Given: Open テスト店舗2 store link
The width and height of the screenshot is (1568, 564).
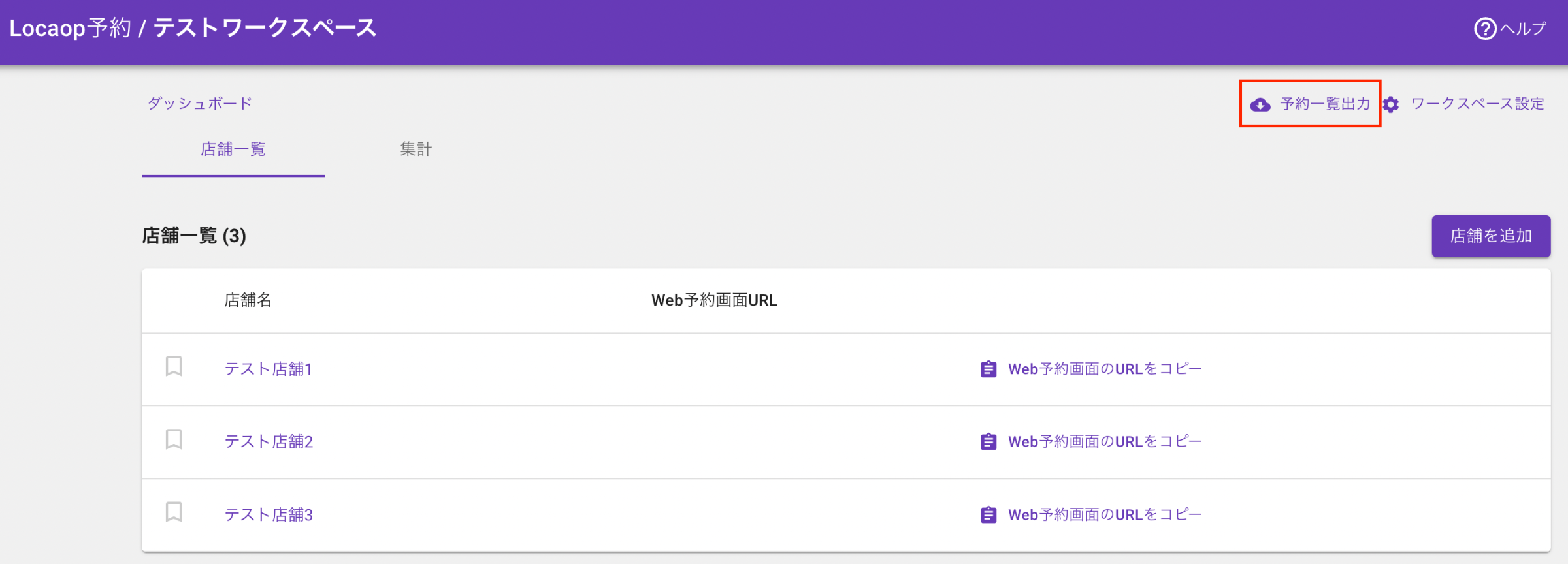Looking at the screenshot, I should click(x=269, y=442).
